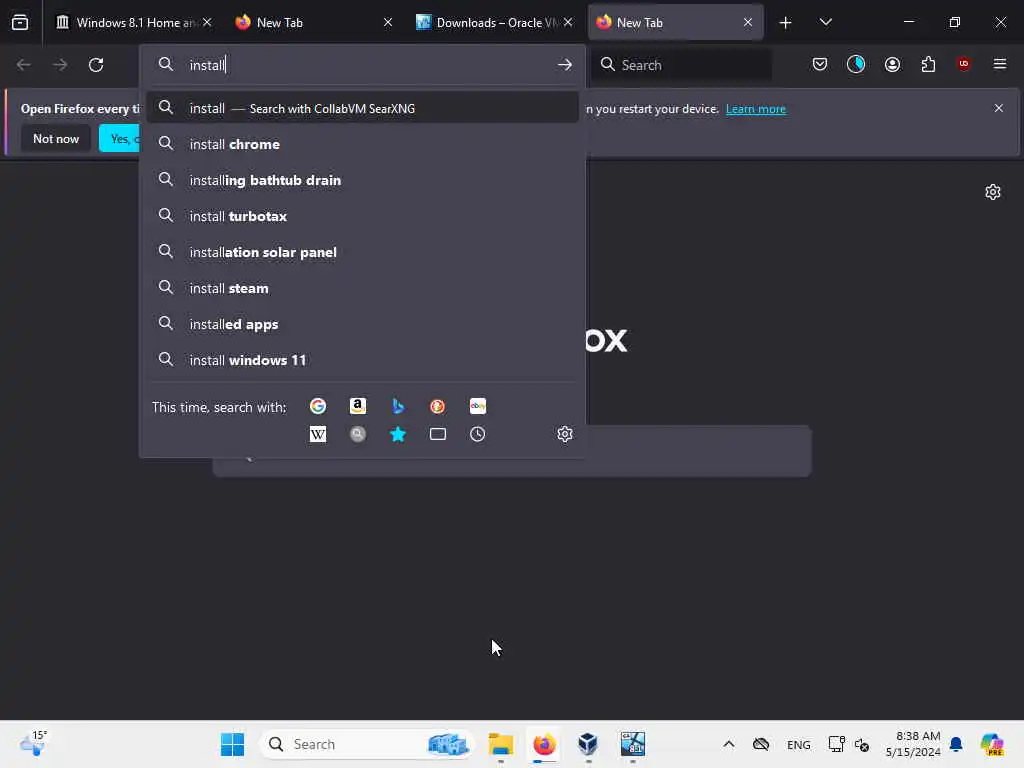Close the Windows 8.1 Home tab
The height and width of the screenshot is (768, 1024).
tap(207, 22)
